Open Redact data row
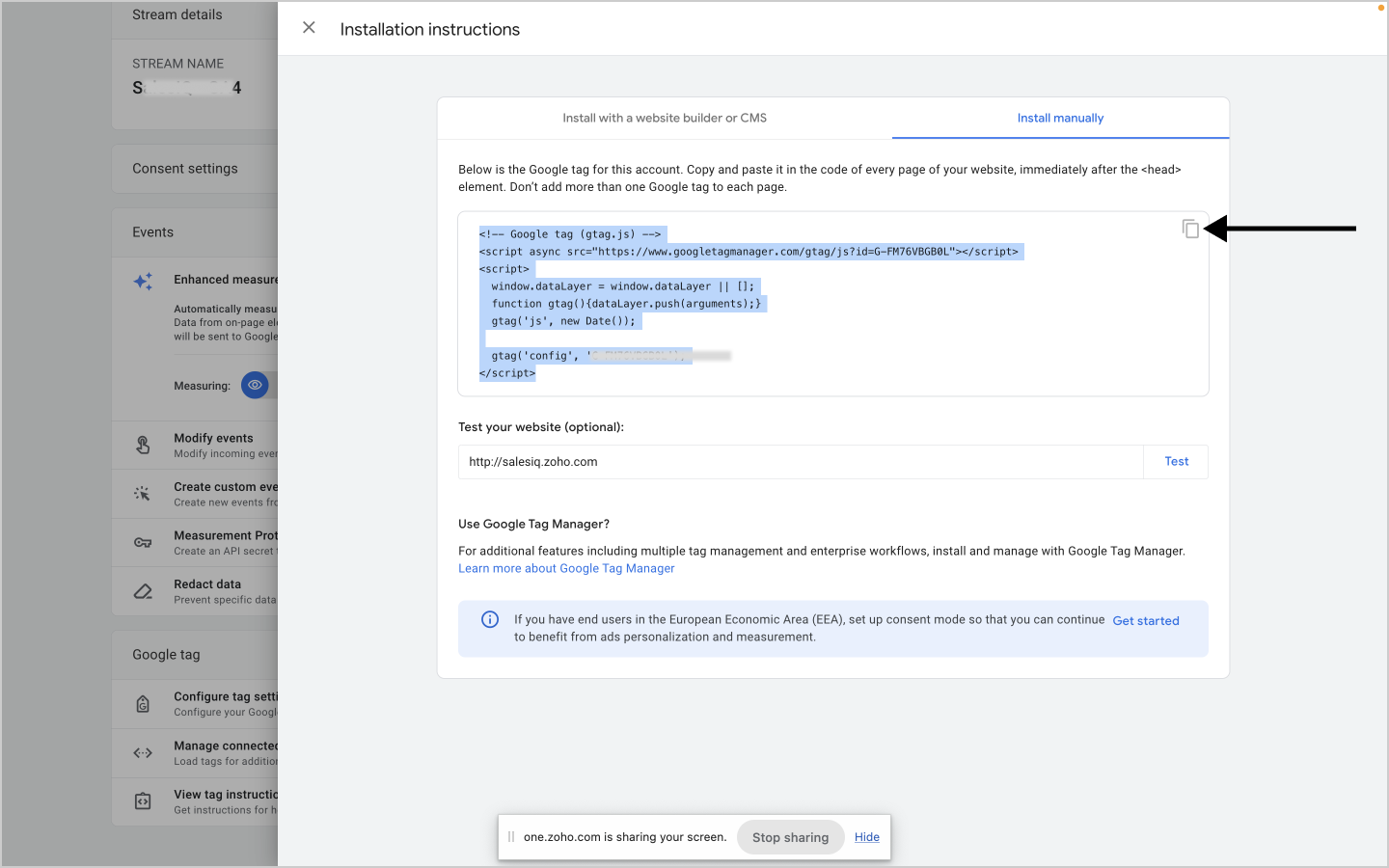This screenshot has width=1389, height=868. point(195,592)
